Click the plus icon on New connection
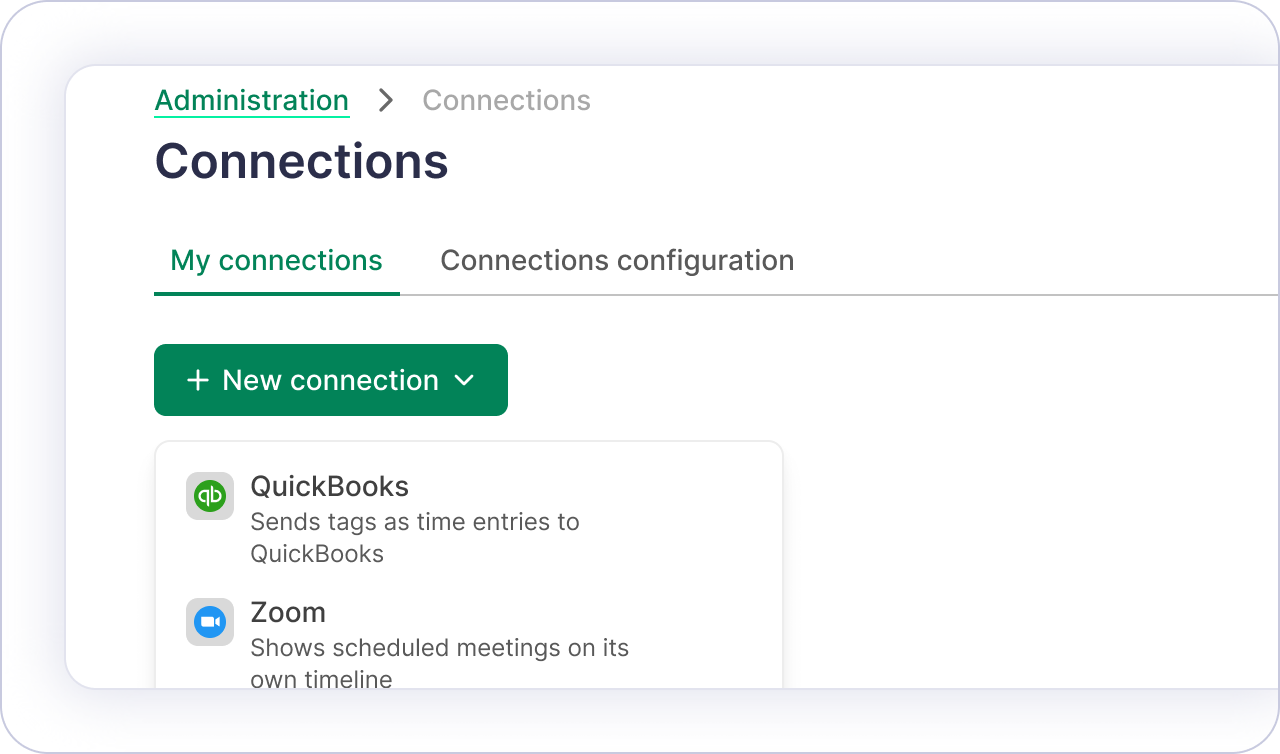The height and width of the screenshot is (754, 1280). click(198, 380)
